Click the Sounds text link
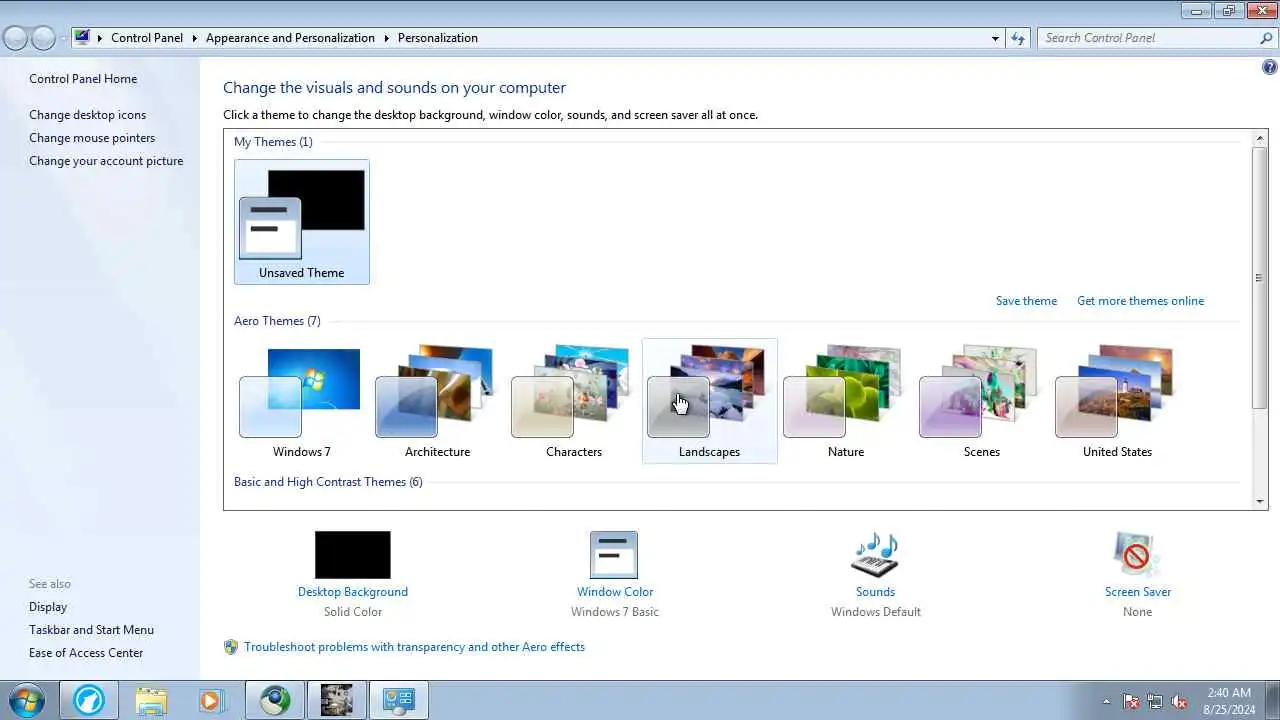Viewport: 1280px width, 720px height. click(x=875, y=592)
